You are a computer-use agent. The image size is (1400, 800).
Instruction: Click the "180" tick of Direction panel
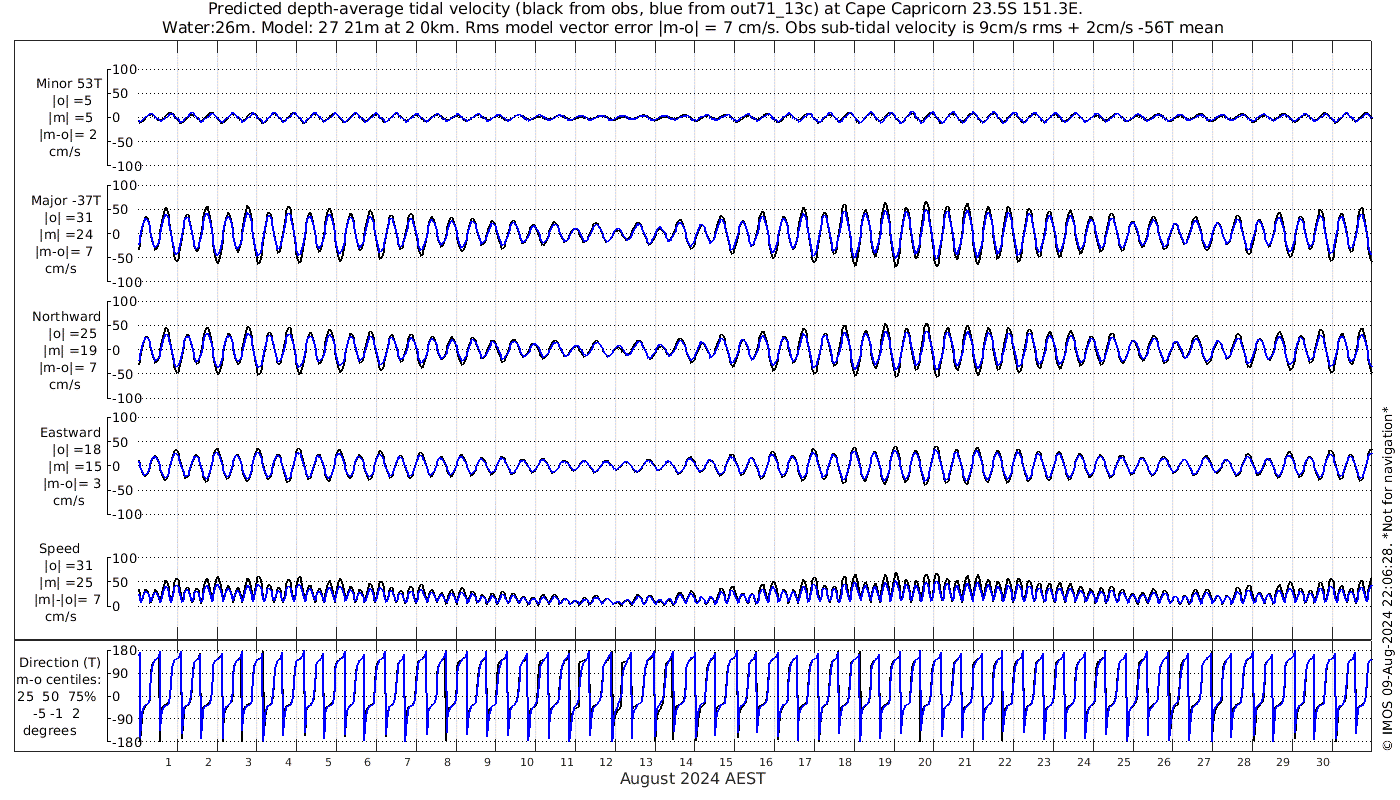coord(124,651)
